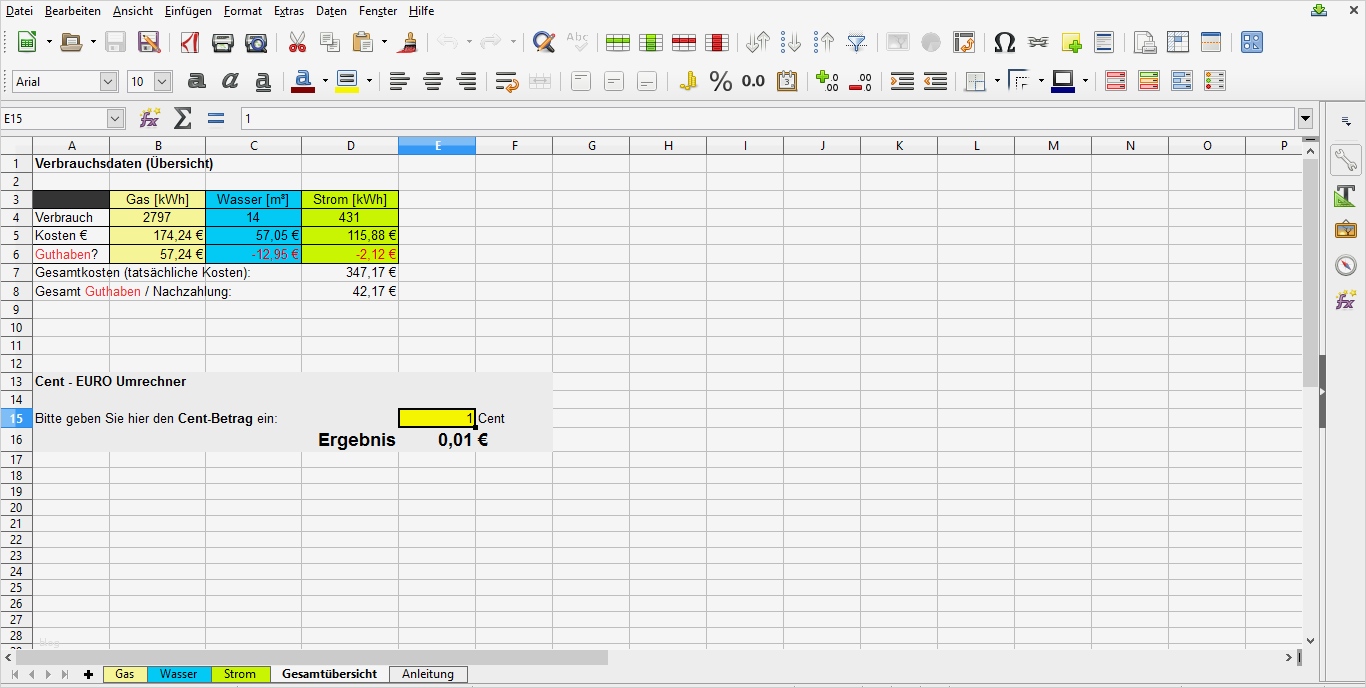Open sidebar Navigator compass icon
Image resolution: width=1366 pixels, height=688 pixels.
pyautogui.click(x=1346, y=265)
